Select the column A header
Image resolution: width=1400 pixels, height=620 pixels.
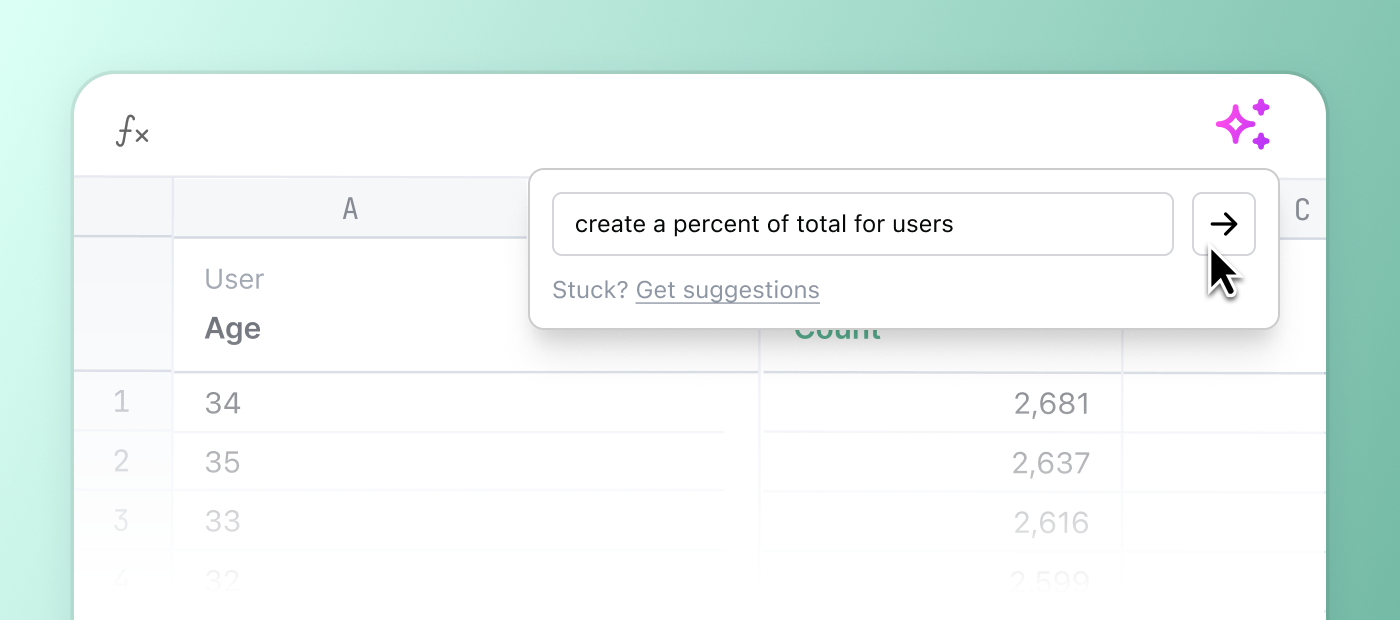tap(350, 208)
